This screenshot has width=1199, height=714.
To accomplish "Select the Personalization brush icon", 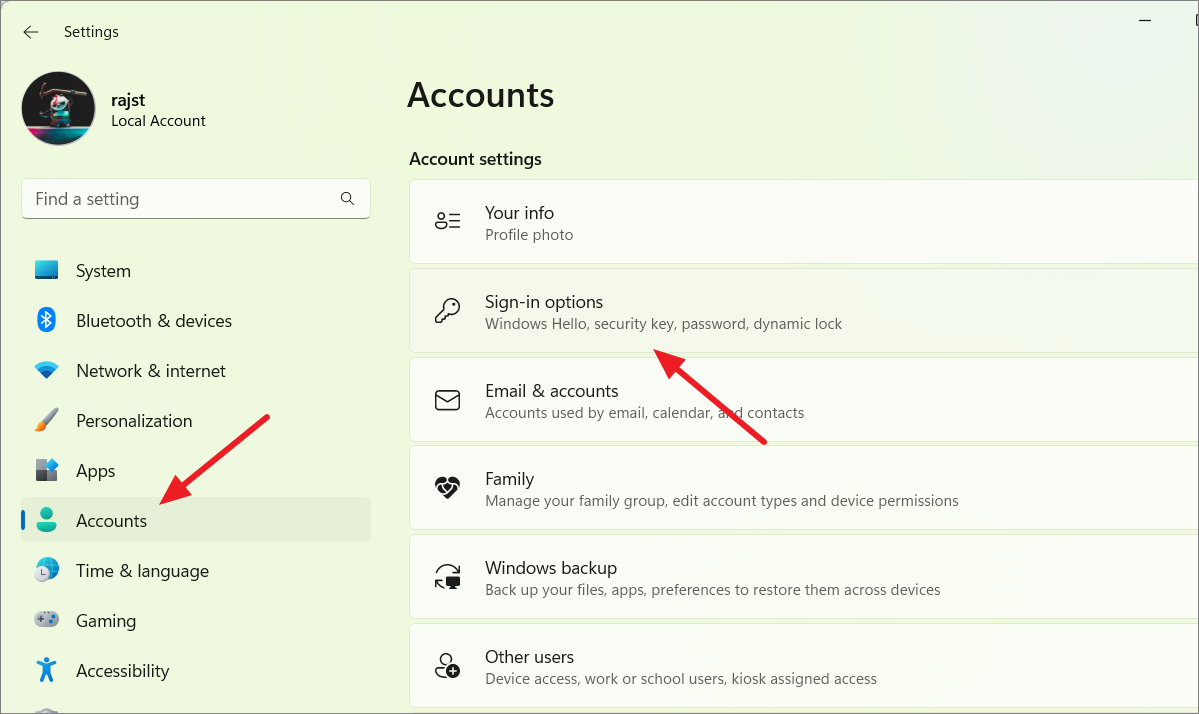I will pyautogui.click(x=46, y=420).
